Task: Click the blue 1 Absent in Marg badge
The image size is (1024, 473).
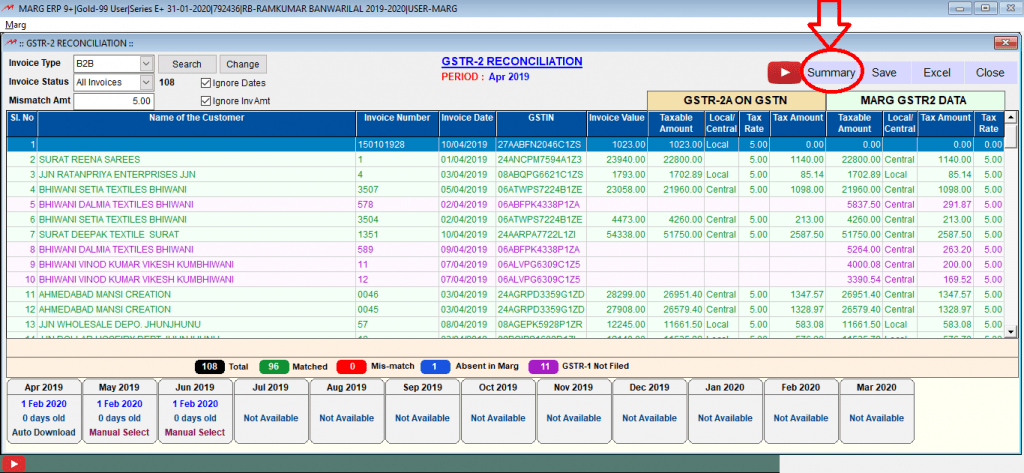Action: 436,367
